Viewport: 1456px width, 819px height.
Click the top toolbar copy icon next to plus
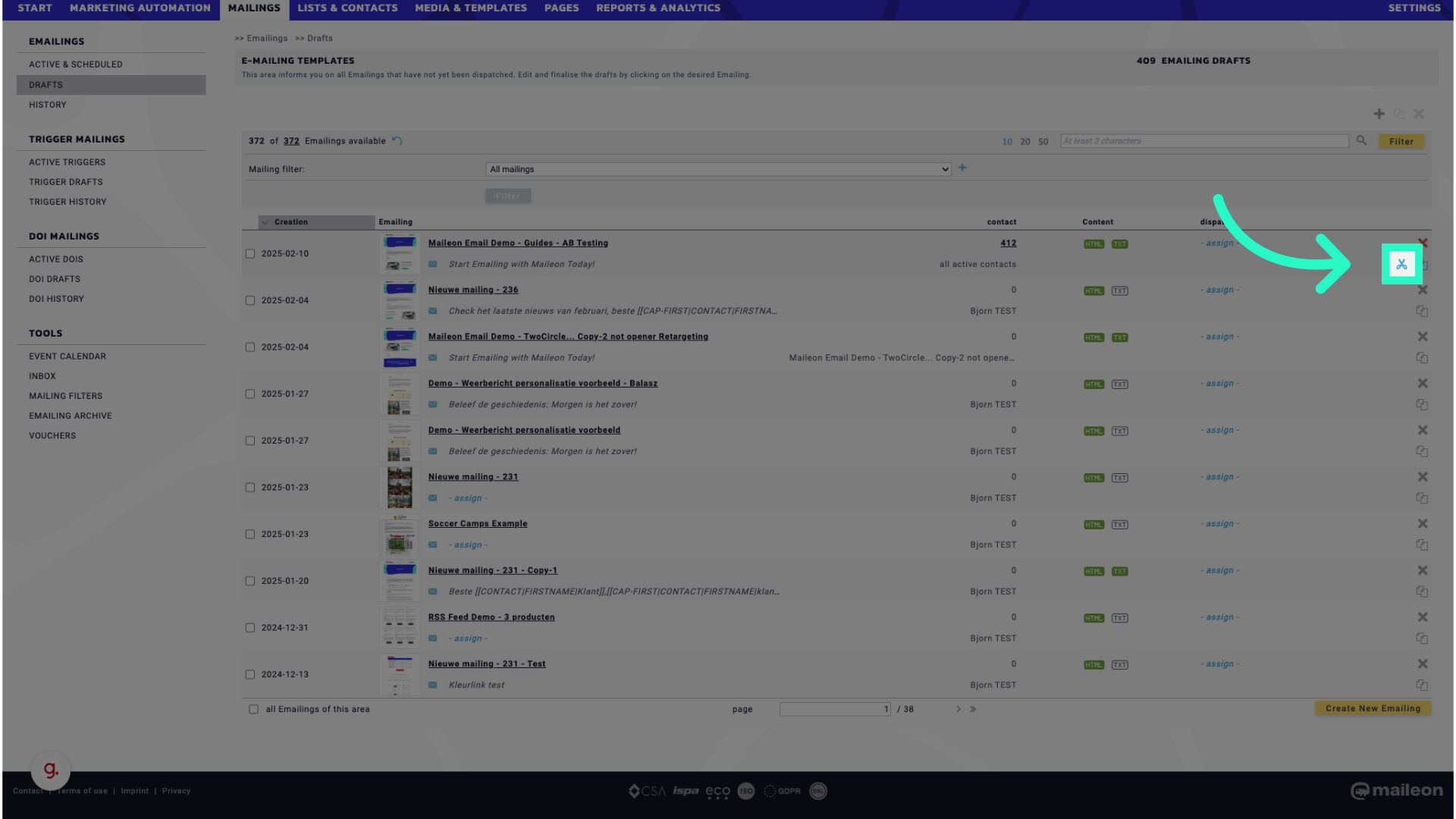tap(1399, 114)
